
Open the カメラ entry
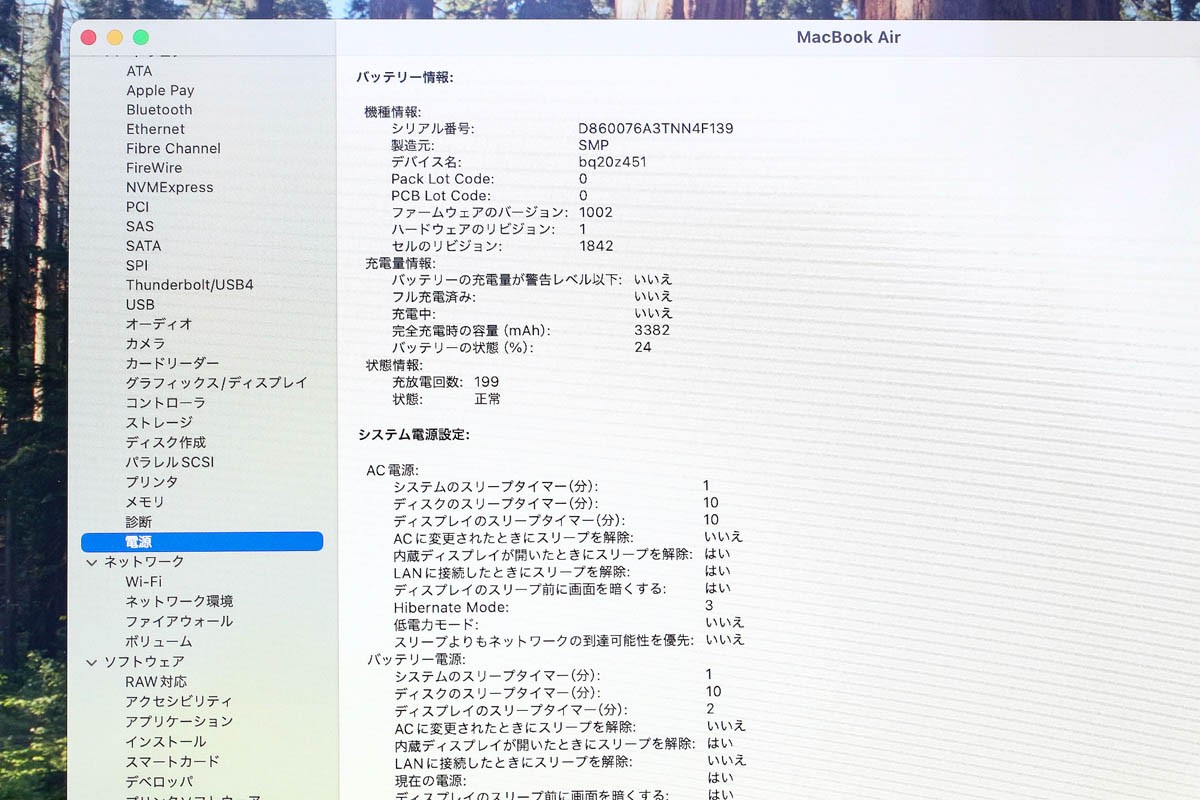click(x=145, y=343)
